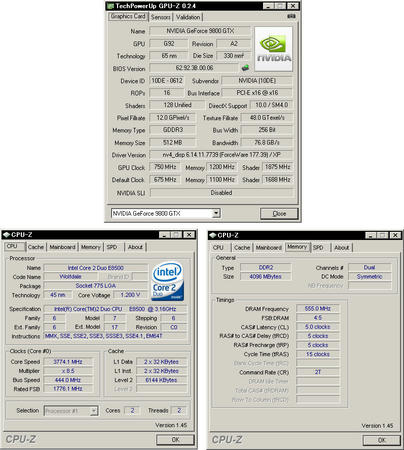This screenshot has height=450, width=404.
Task: Click the GPU-Z title bar app icon
Action: 111,6
